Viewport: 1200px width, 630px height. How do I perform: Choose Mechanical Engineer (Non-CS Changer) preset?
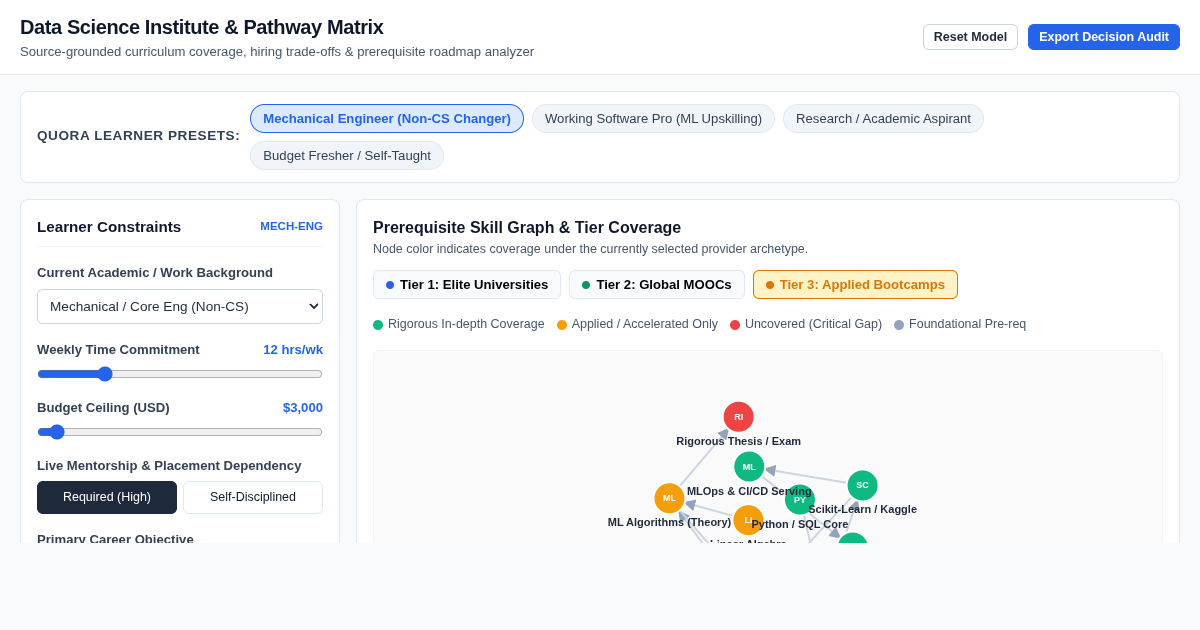pyautogui.click(x=387, y=119)
